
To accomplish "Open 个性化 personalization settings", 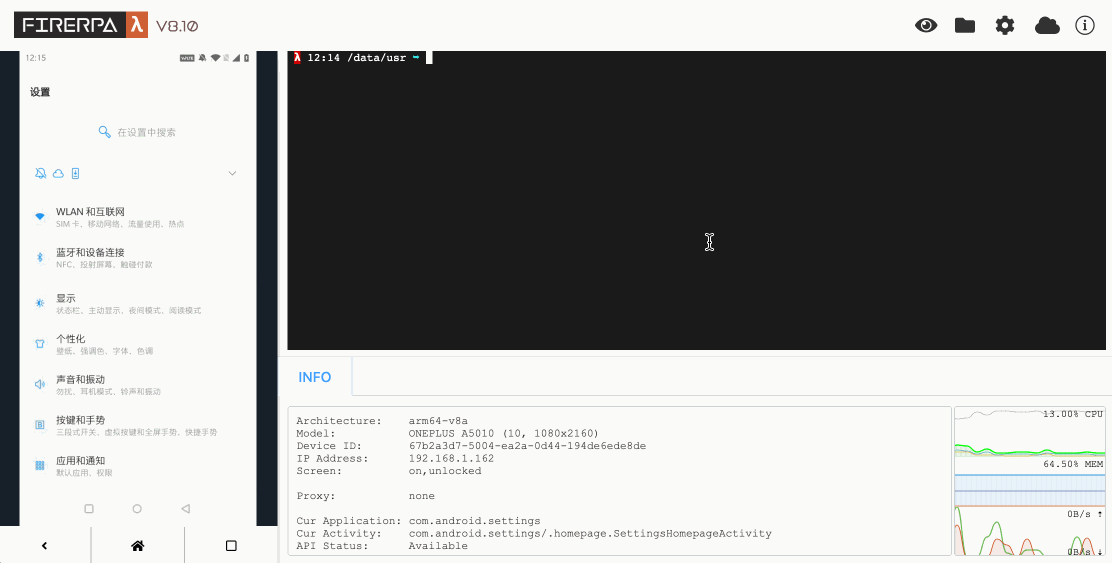I will click(x=120, y=345).
